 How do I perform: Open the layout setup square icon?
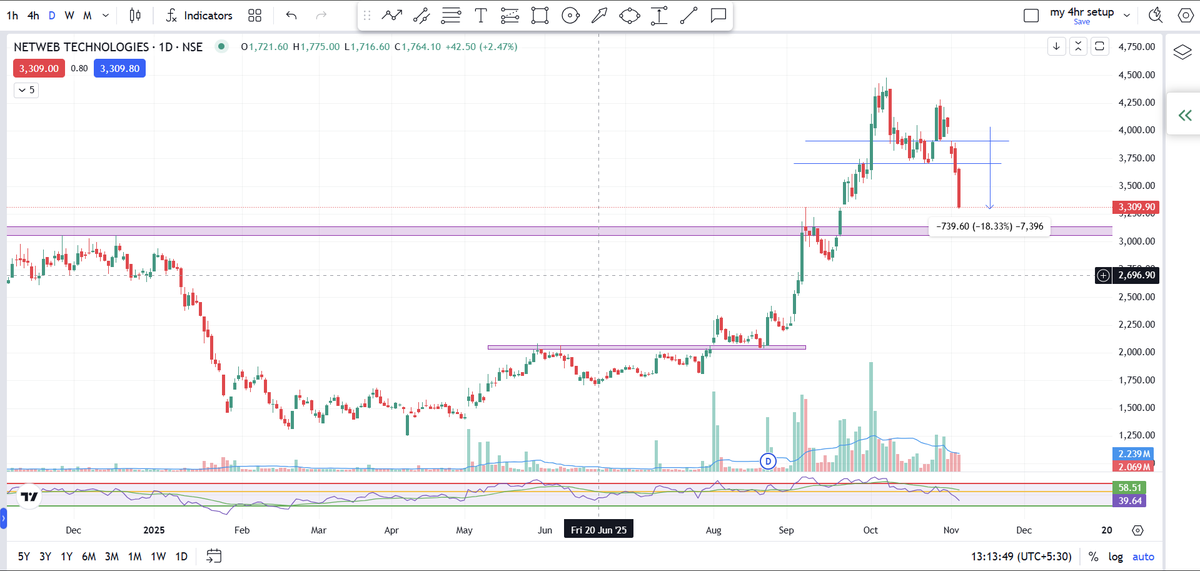(x=1032, y=16)
